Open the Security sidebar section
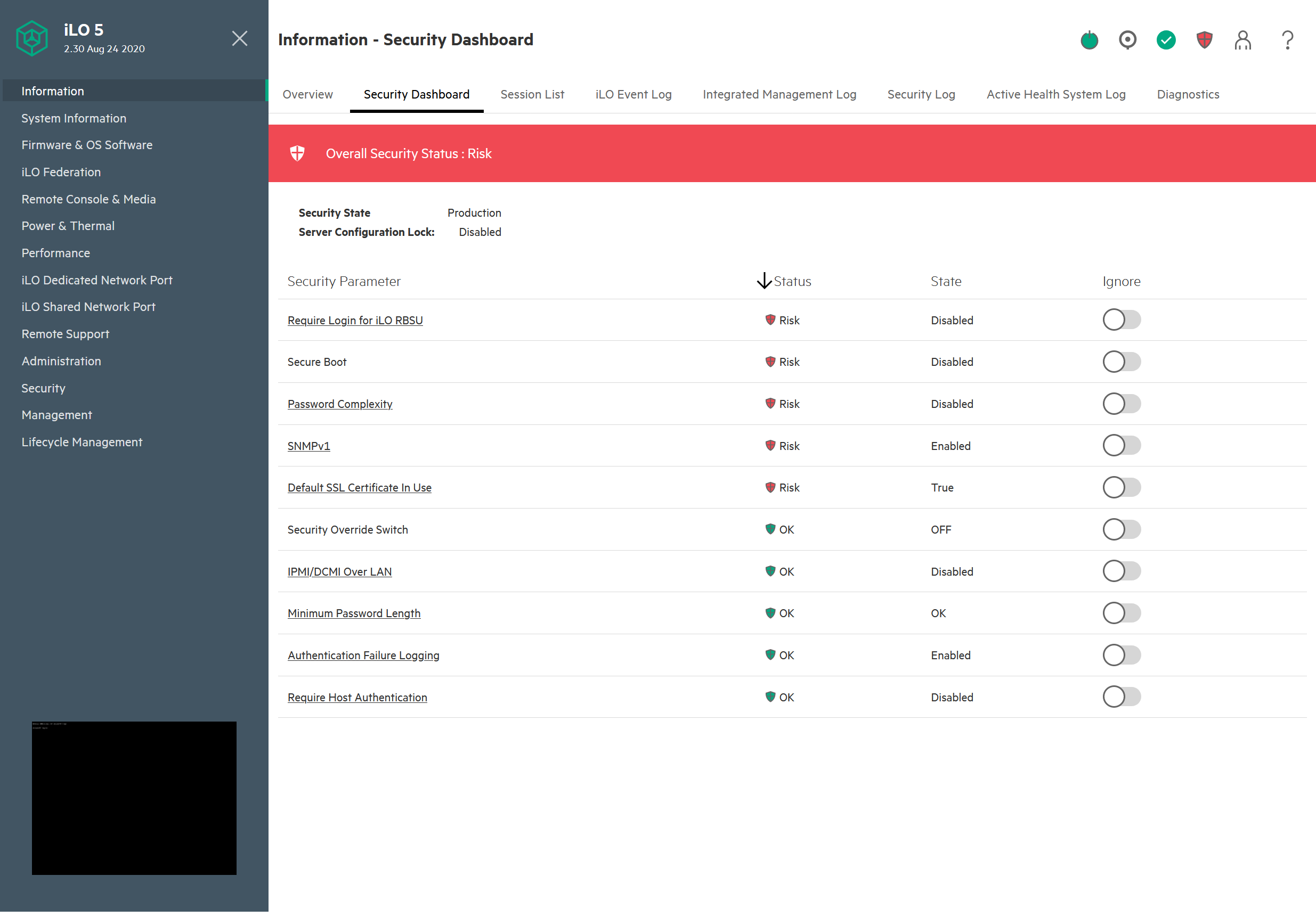This screenshot has height=917, width=1316. tap(44, 388)
